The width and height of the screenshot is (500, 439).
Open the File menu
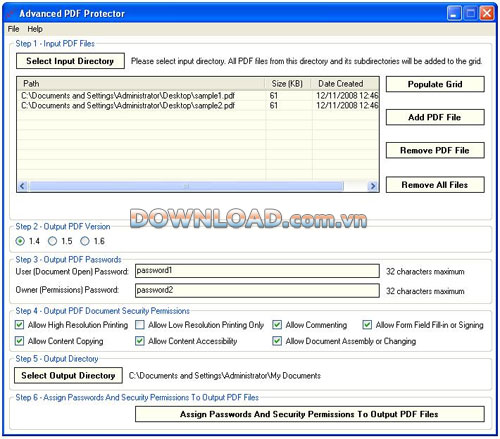click(x=13, y=29)
